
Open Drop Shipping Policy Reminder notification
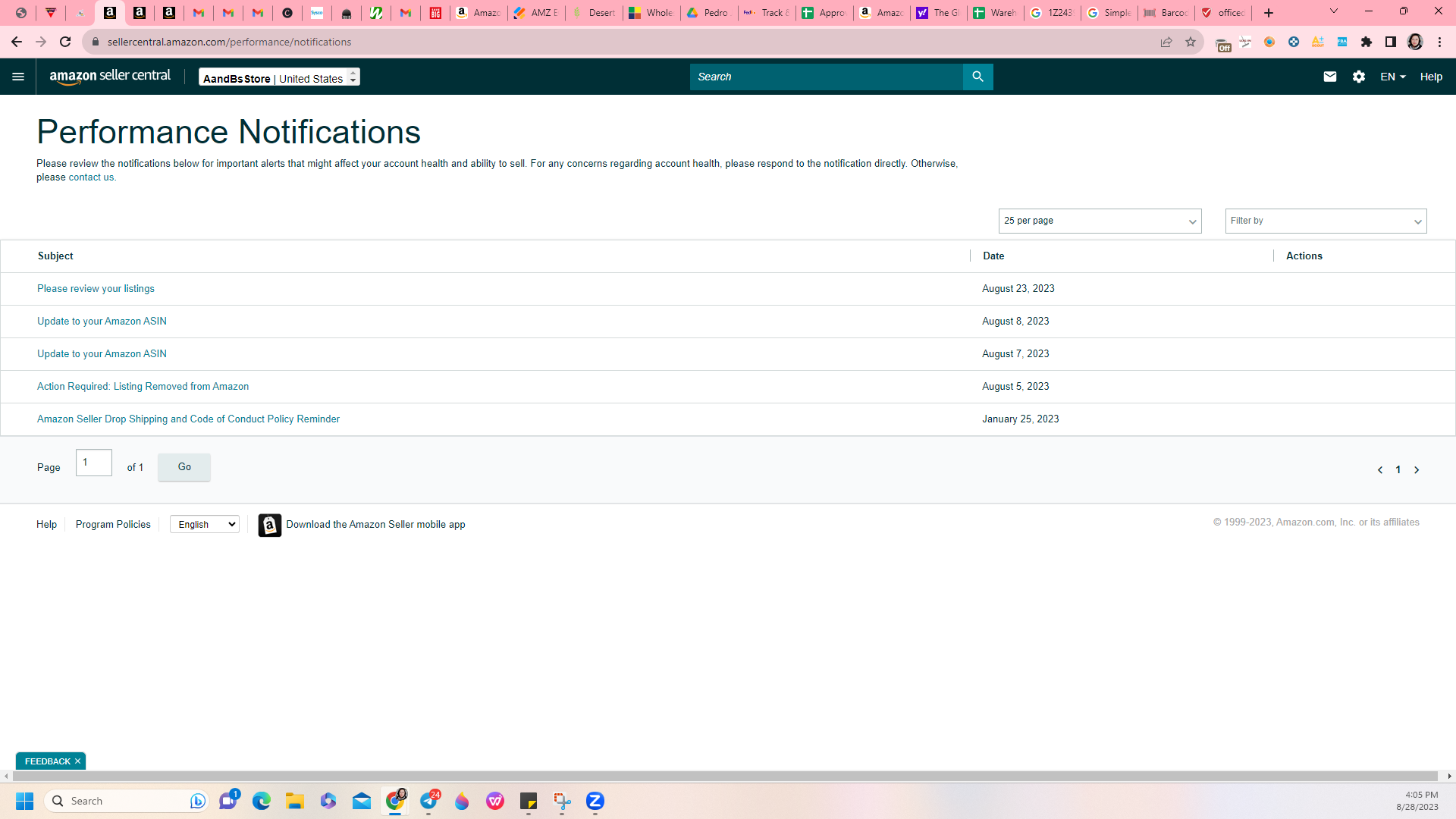[188, 419]
